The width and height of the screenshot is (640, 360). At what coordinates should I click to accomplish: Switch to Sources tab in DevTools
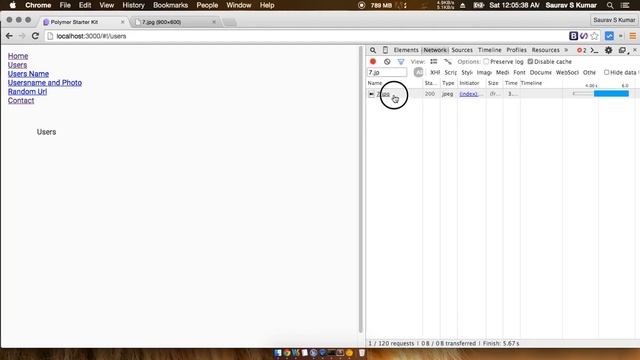pos(462,50)
